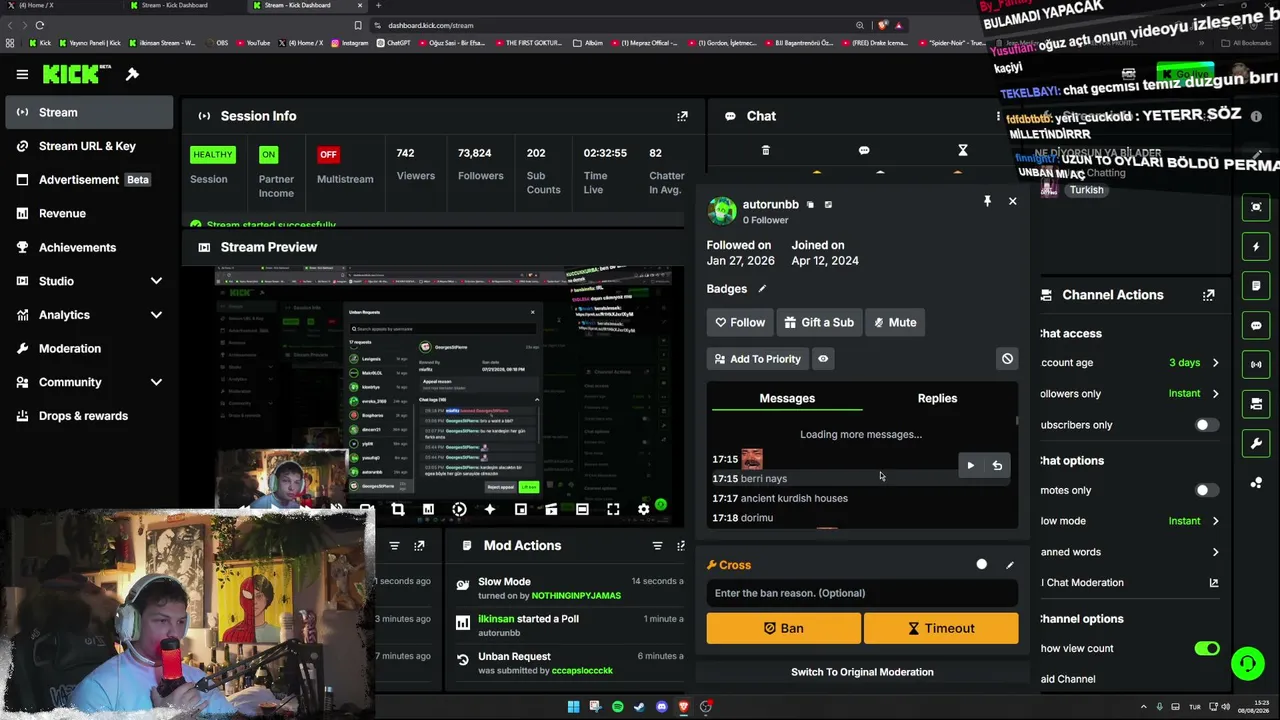Screen dimensions: 1280x720
Task: Open Moderation in the sidebar
Action: (x=89, y=348)
